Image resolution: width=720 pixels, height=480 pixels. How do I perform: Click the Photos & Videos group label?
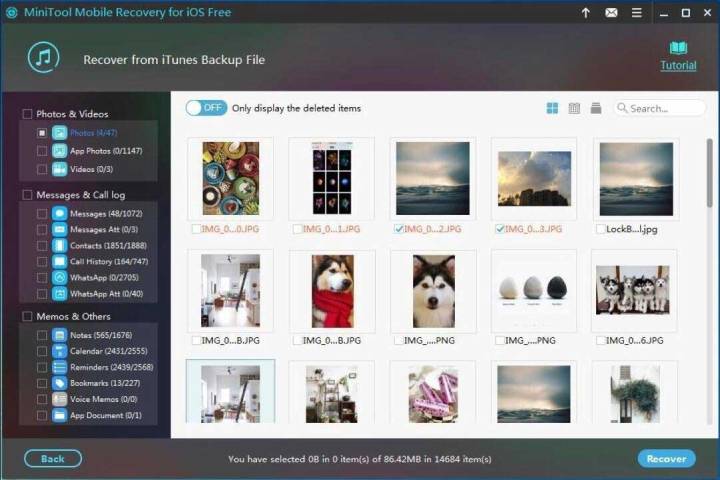tap(72, 114)
